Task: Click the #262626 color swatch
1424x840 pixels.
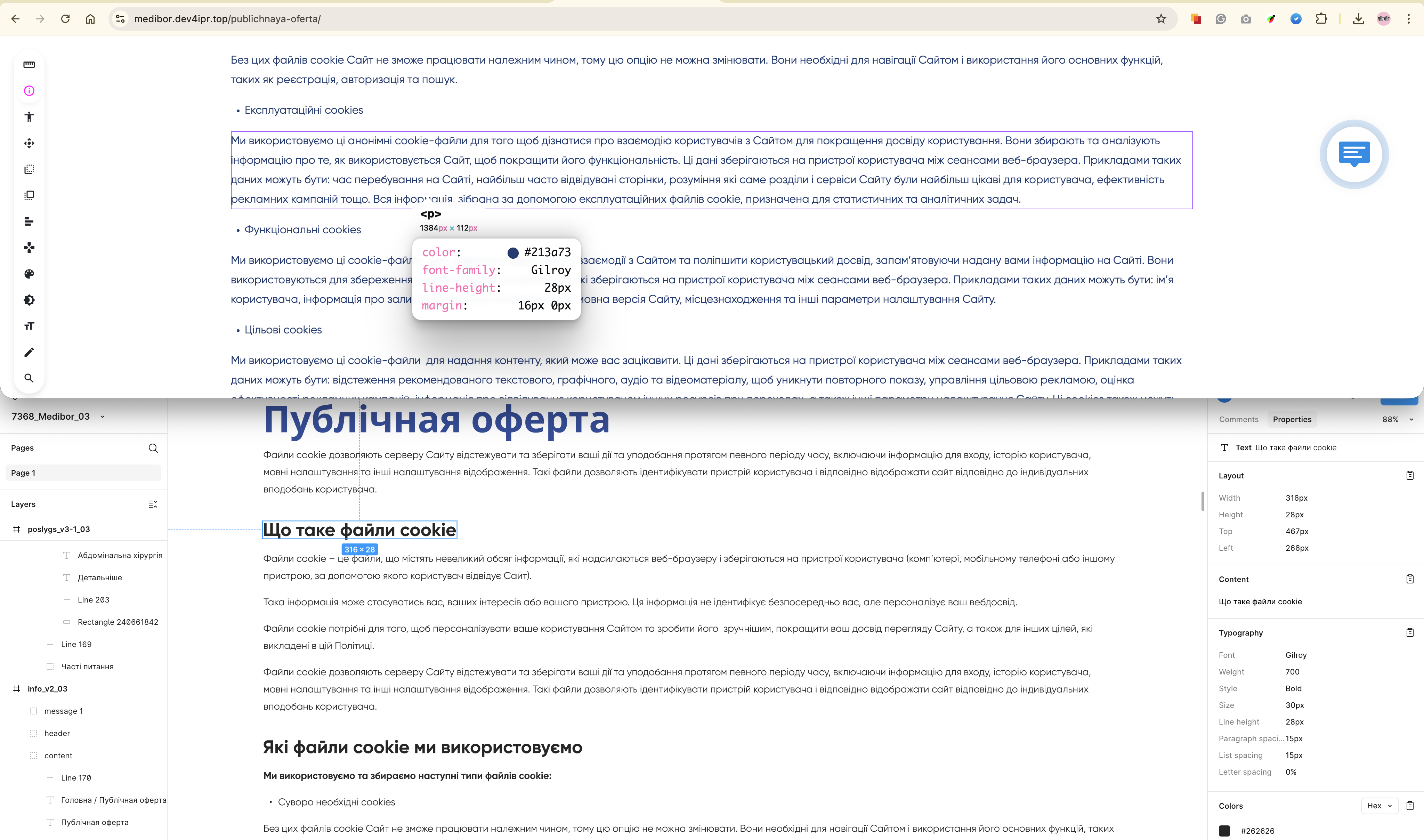Action: 1224,830
